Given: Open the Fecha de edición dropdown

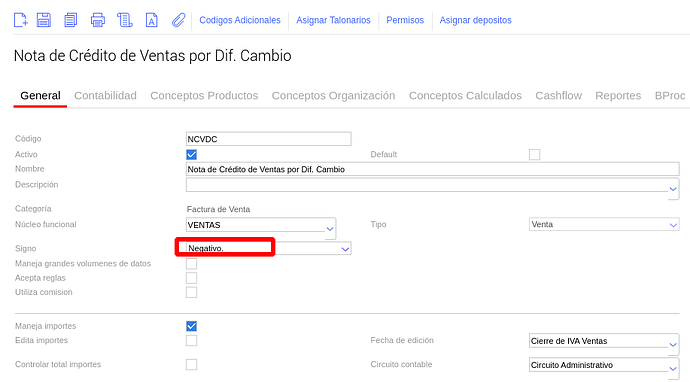Looking at the screenshot, I should (604, 341).
